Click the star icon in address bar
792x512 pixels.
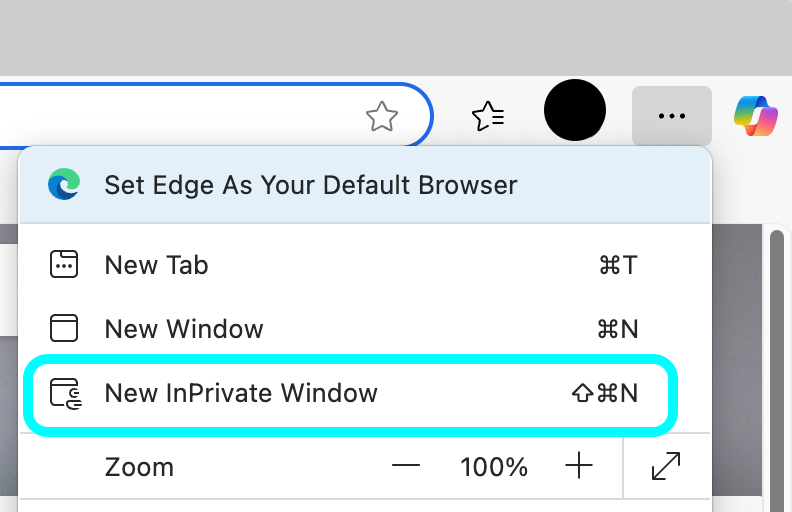(382, 117)
